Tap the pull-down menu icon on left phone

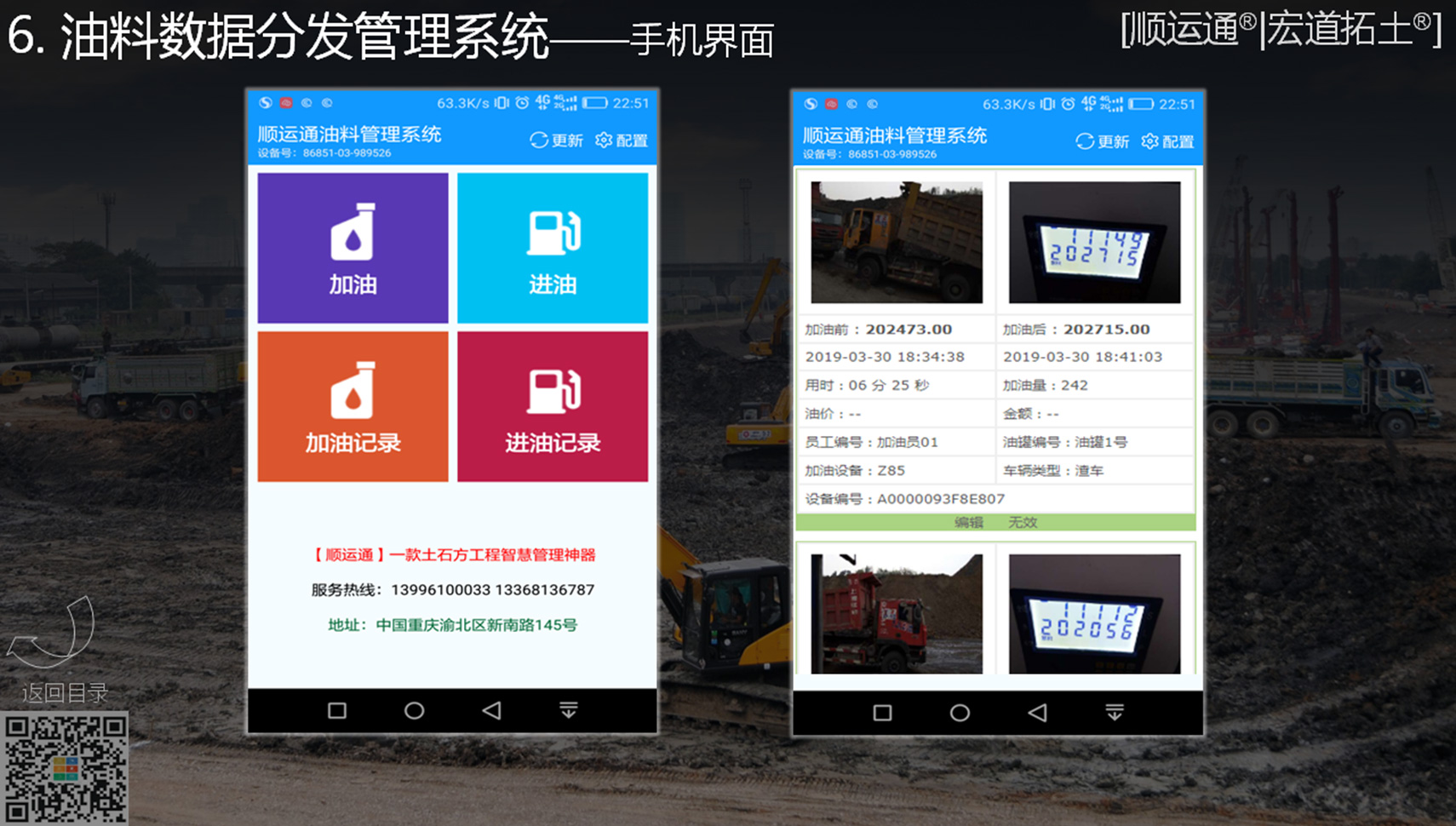(x=569, y=710)
